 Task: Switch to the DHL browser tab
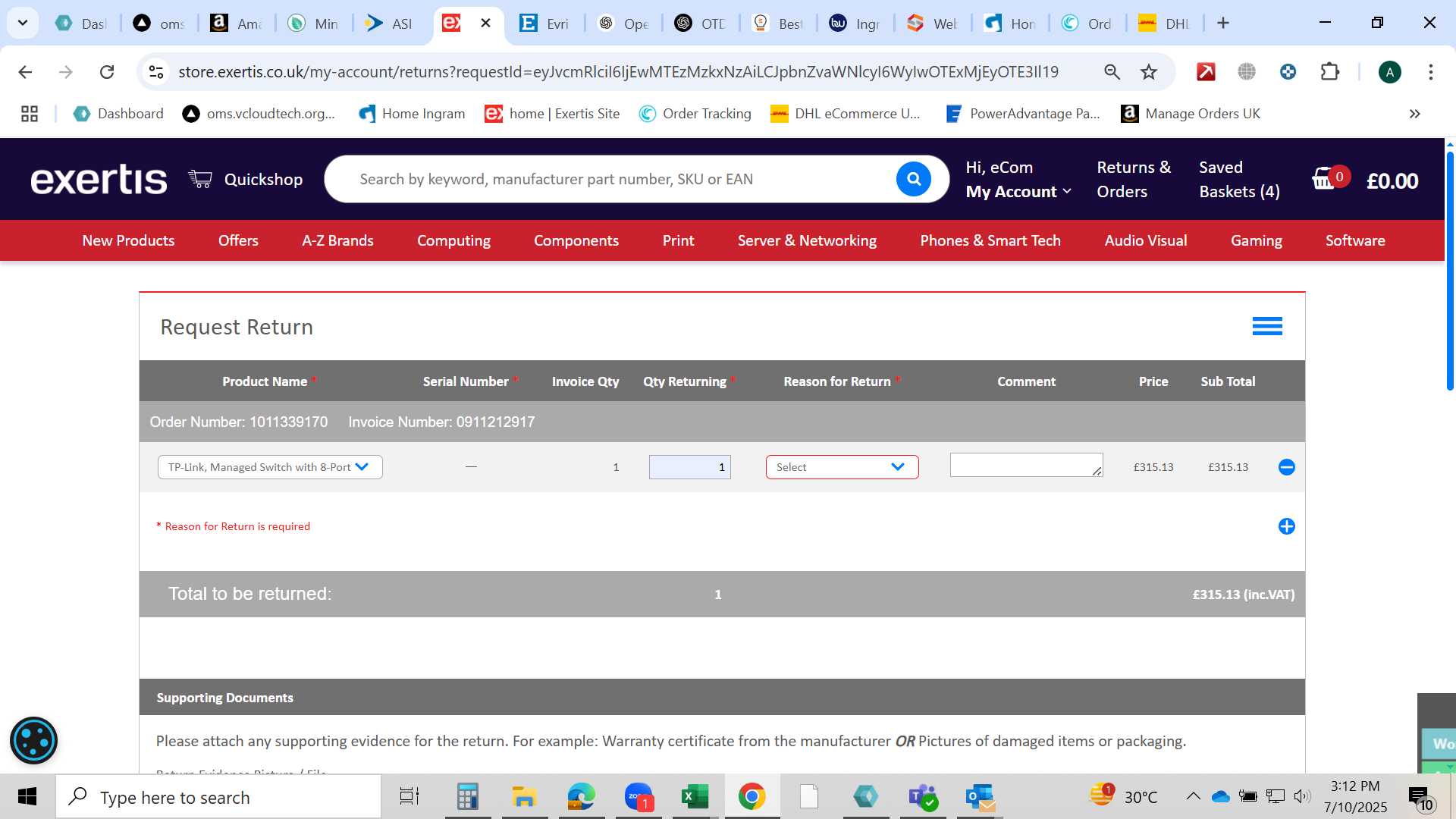tap(1165, 23)
